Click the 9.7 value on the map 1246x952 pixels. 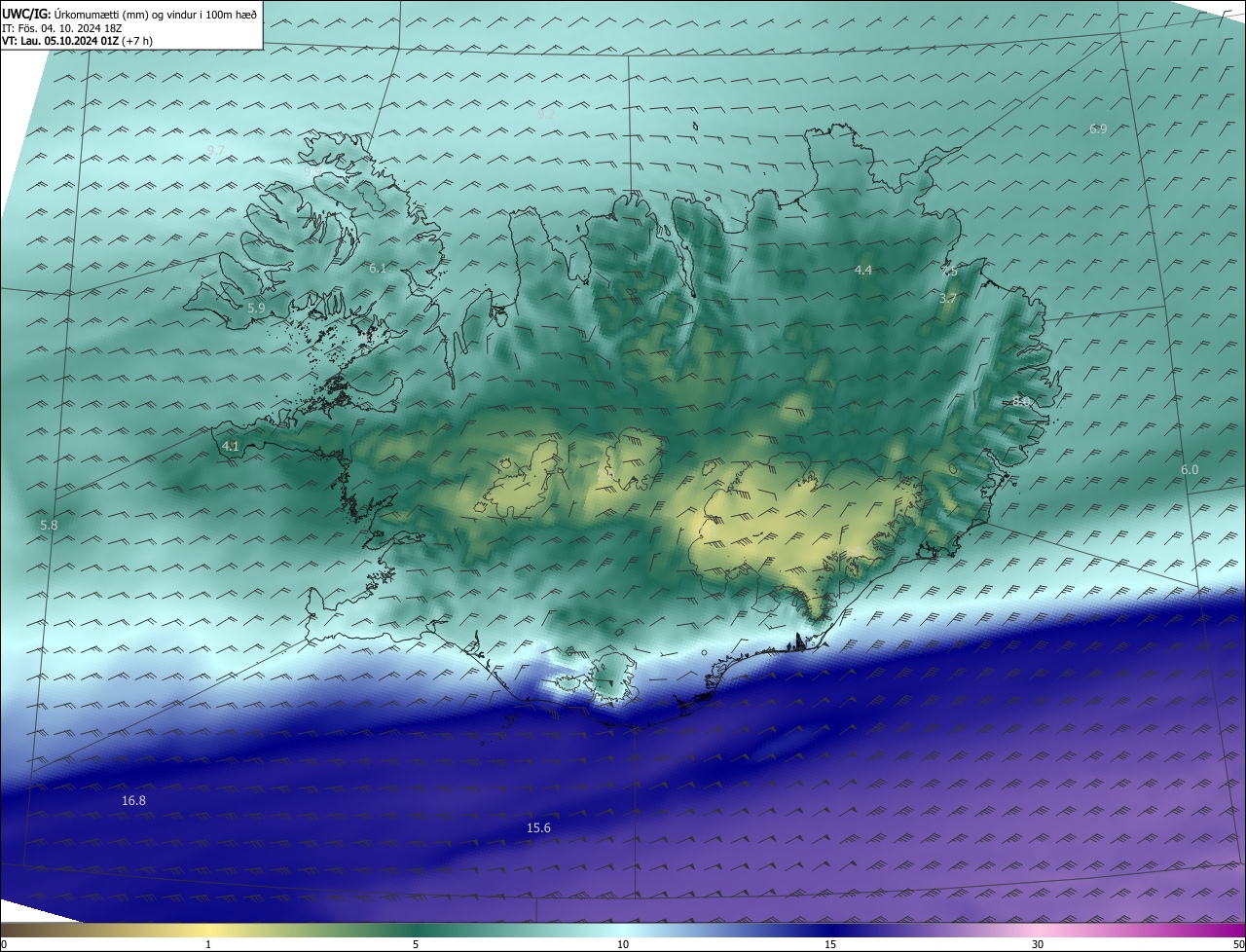tap(215, 150)
